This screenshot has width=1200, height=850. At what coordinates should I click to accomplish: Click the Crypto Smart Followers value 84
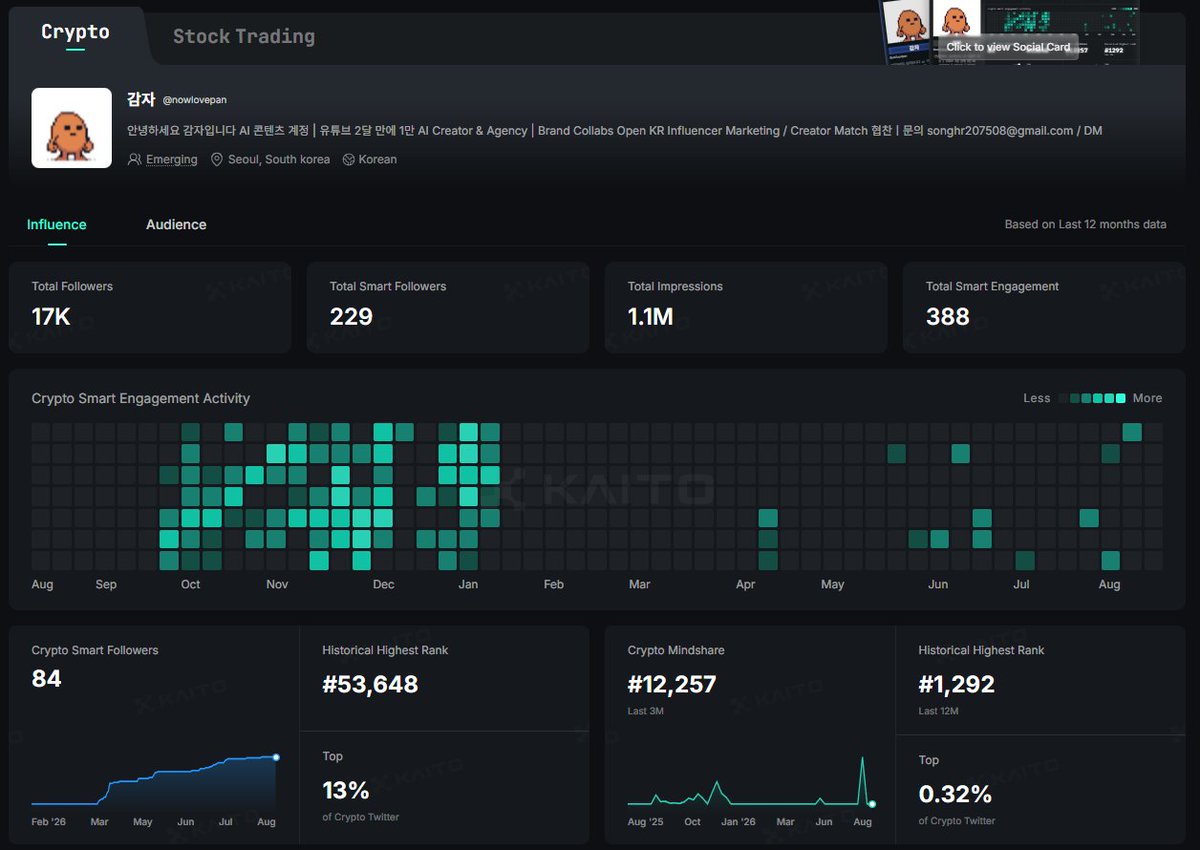(x=47, y=679)
